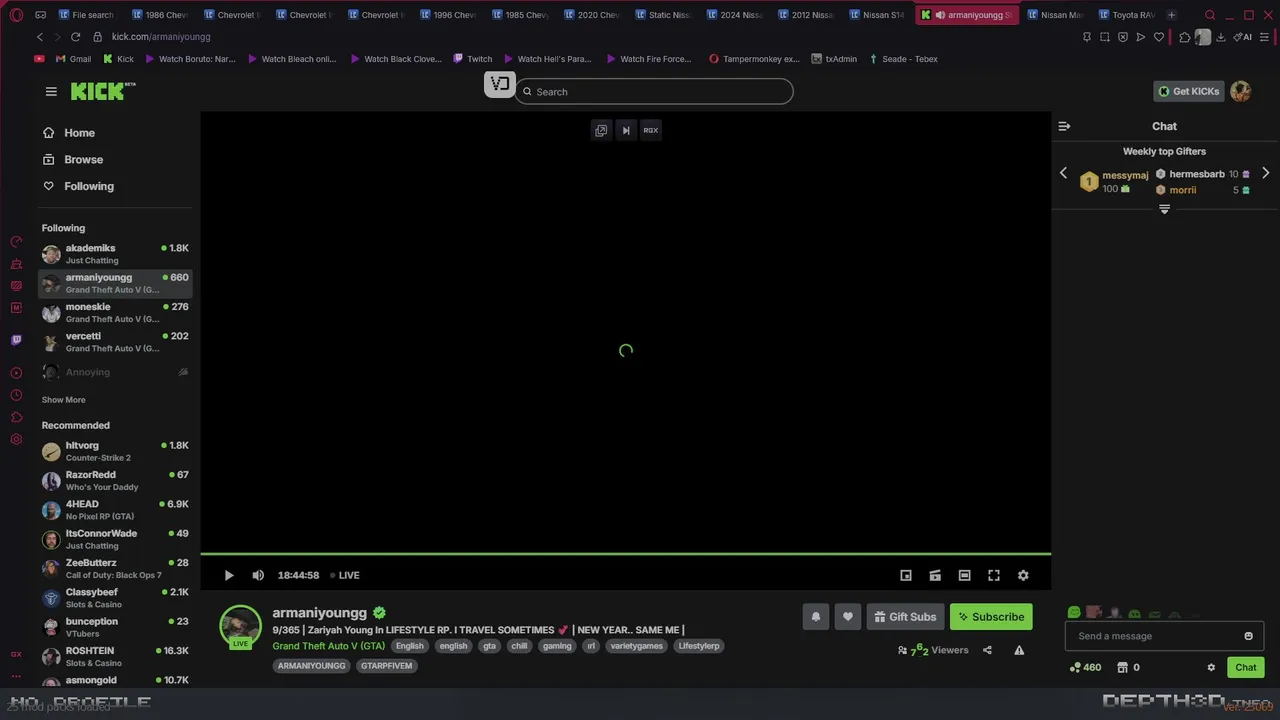Open recommended channel ROSHTEIN
This screenshot has width=1280, height=720.
click(x=115, y=657)
